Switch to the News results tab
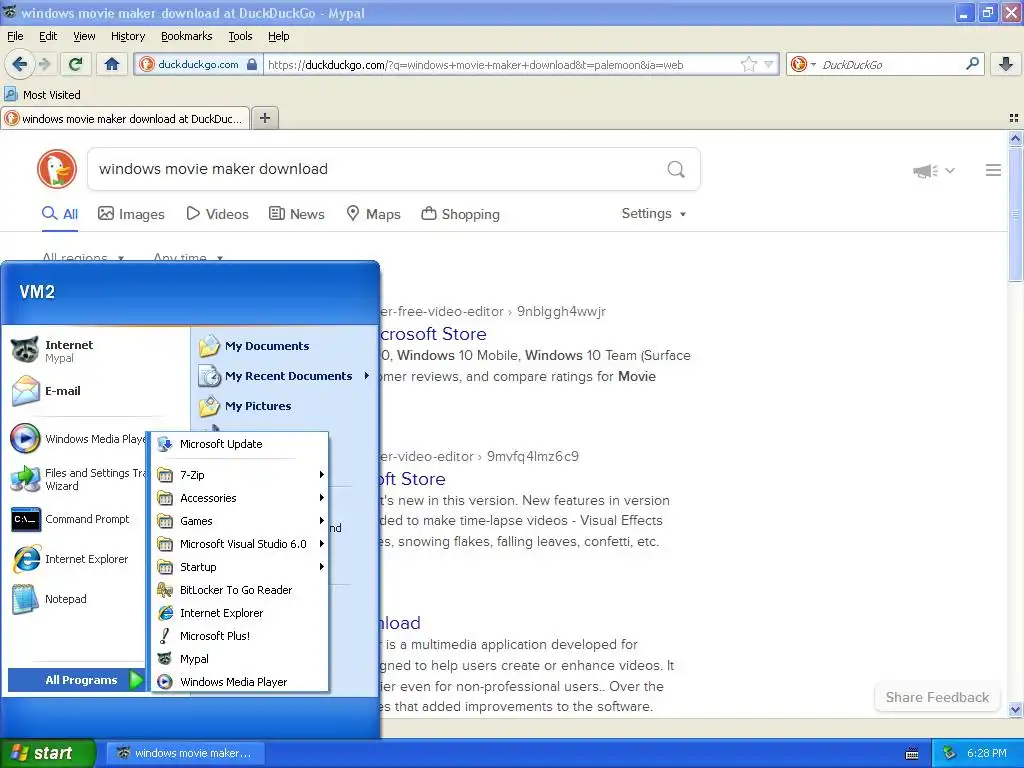The height and width of the screenshot is (768, 1024). [x=296, y=214]
